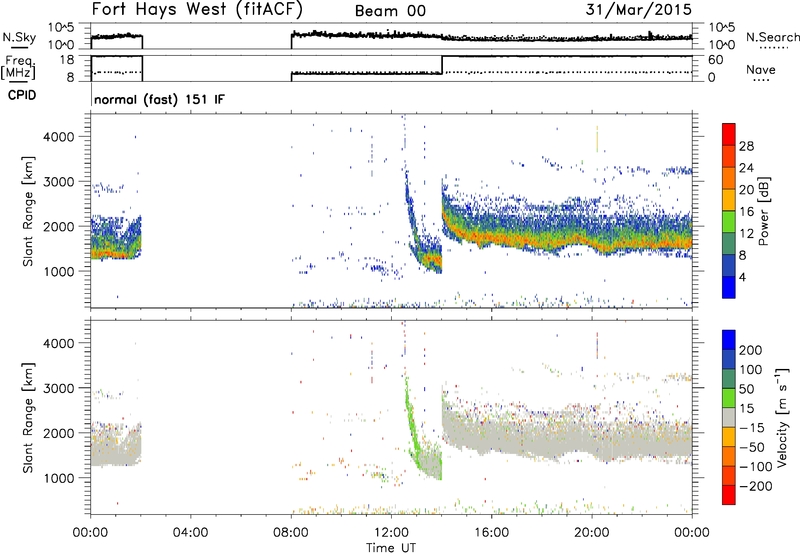Click the 'N.Search' legend label

coord(773,37)
